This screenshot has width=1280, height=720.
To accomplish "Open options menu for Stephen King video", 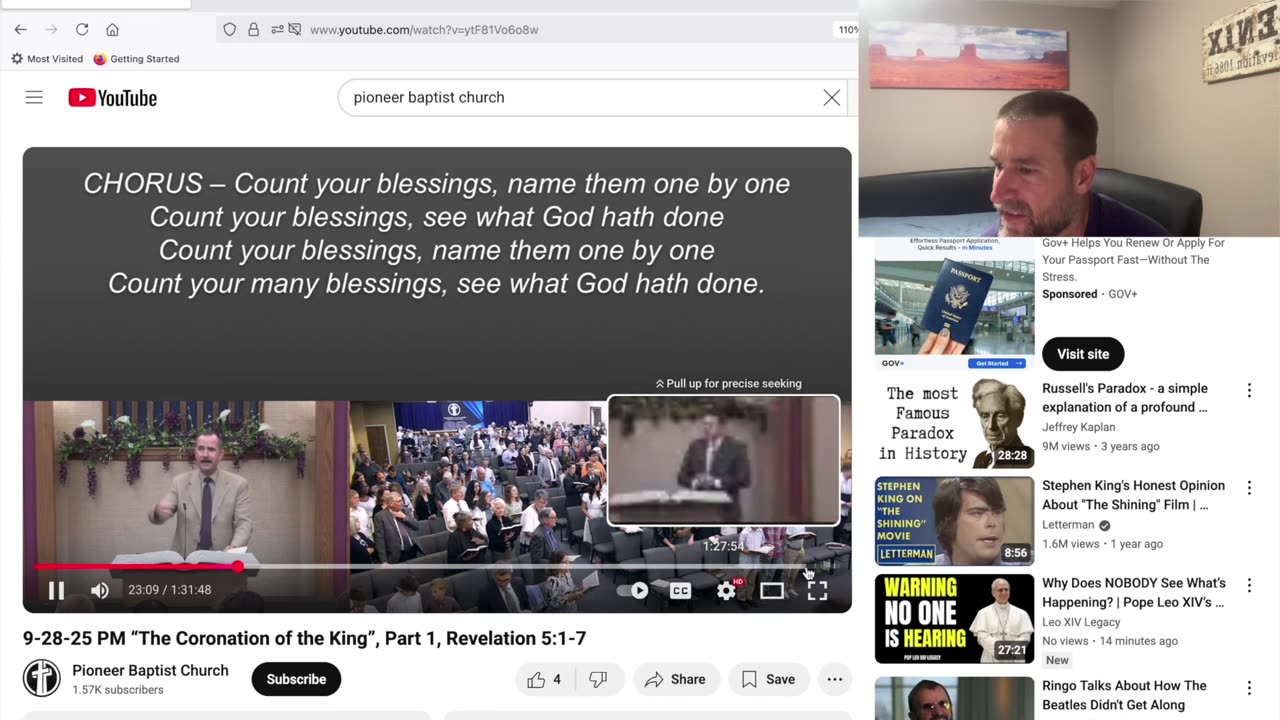I will pos(1249,487).
